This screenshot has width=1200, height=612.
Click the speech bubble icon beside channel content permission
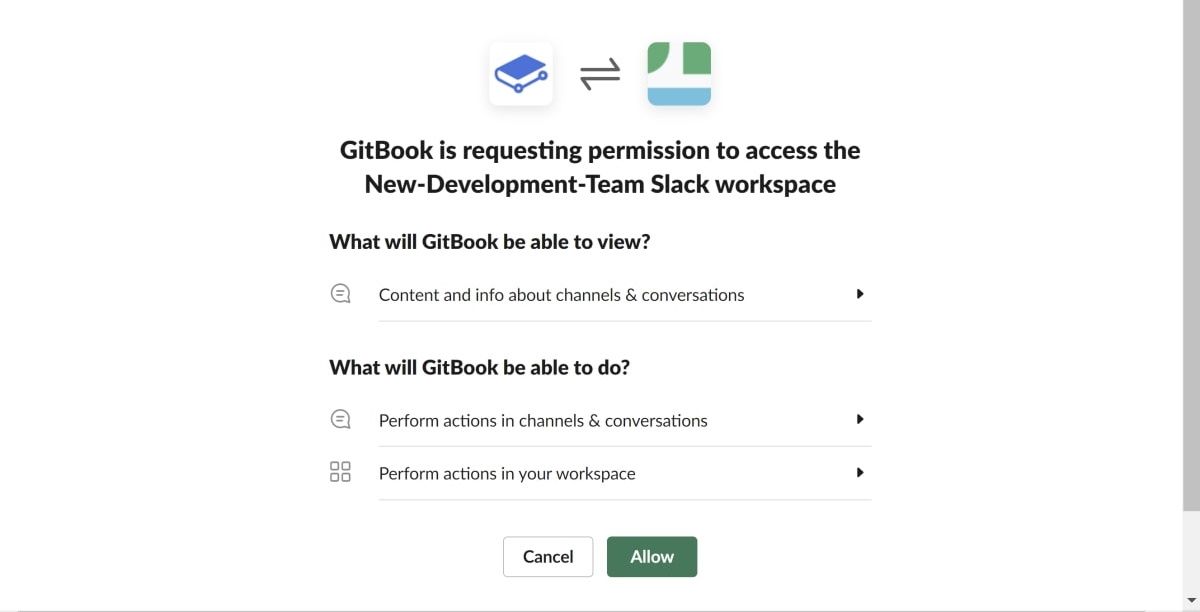[x=340, y=292]
